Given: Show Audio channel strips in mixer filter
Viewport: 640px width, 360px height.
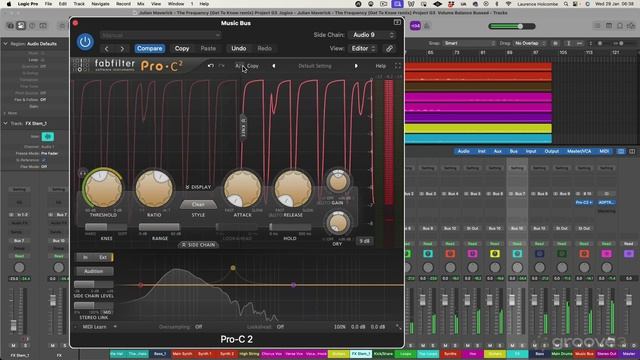Looking at the screenshot, I should click(463, 151).
